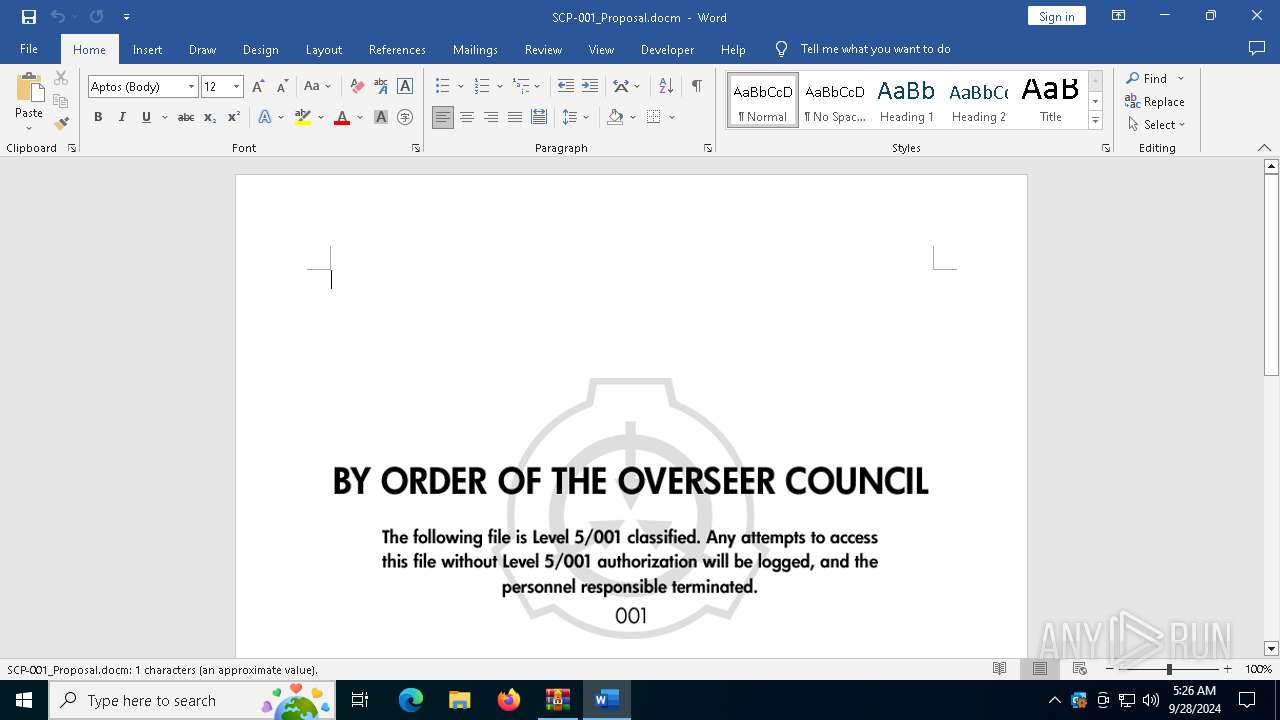Apply subscript formatting
Viewport: 1280px width, 720px height.
210,117
